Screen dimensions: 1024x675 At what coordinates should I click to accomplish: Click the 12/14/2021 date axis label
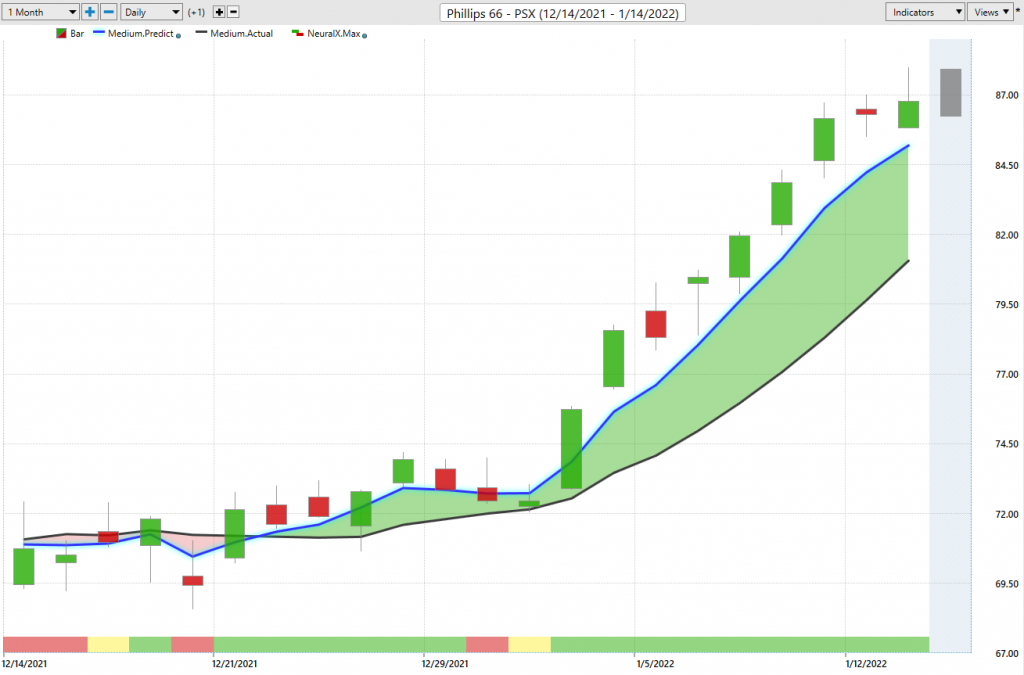point(24,664)
